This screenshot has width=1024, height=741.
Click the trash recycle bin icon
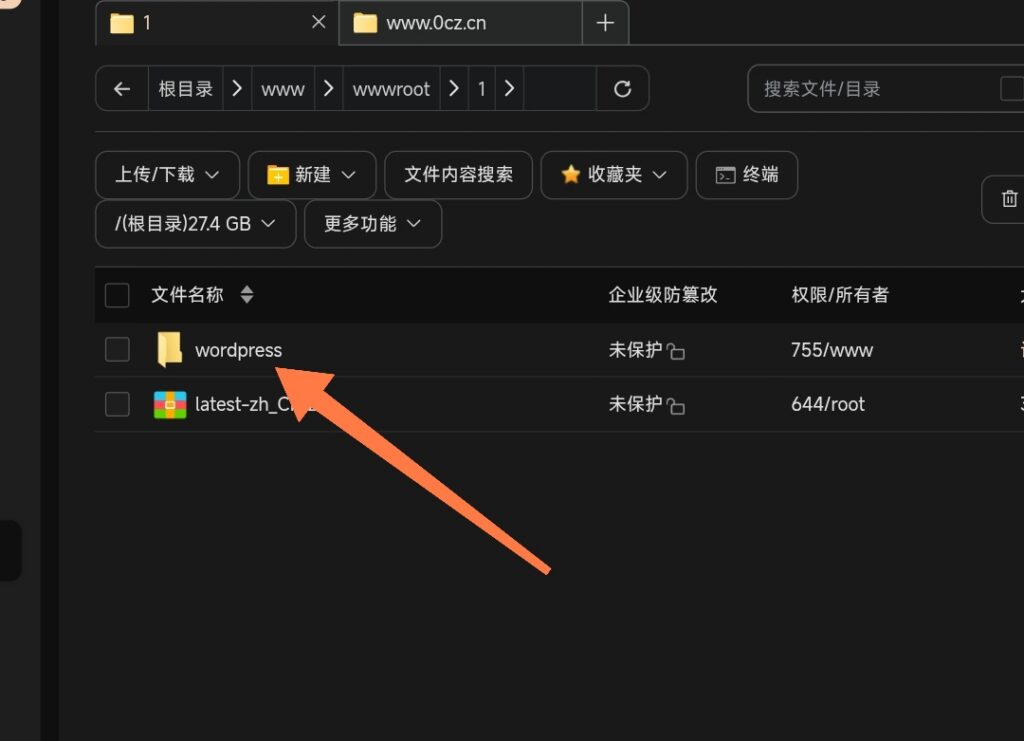point(1009,199)
